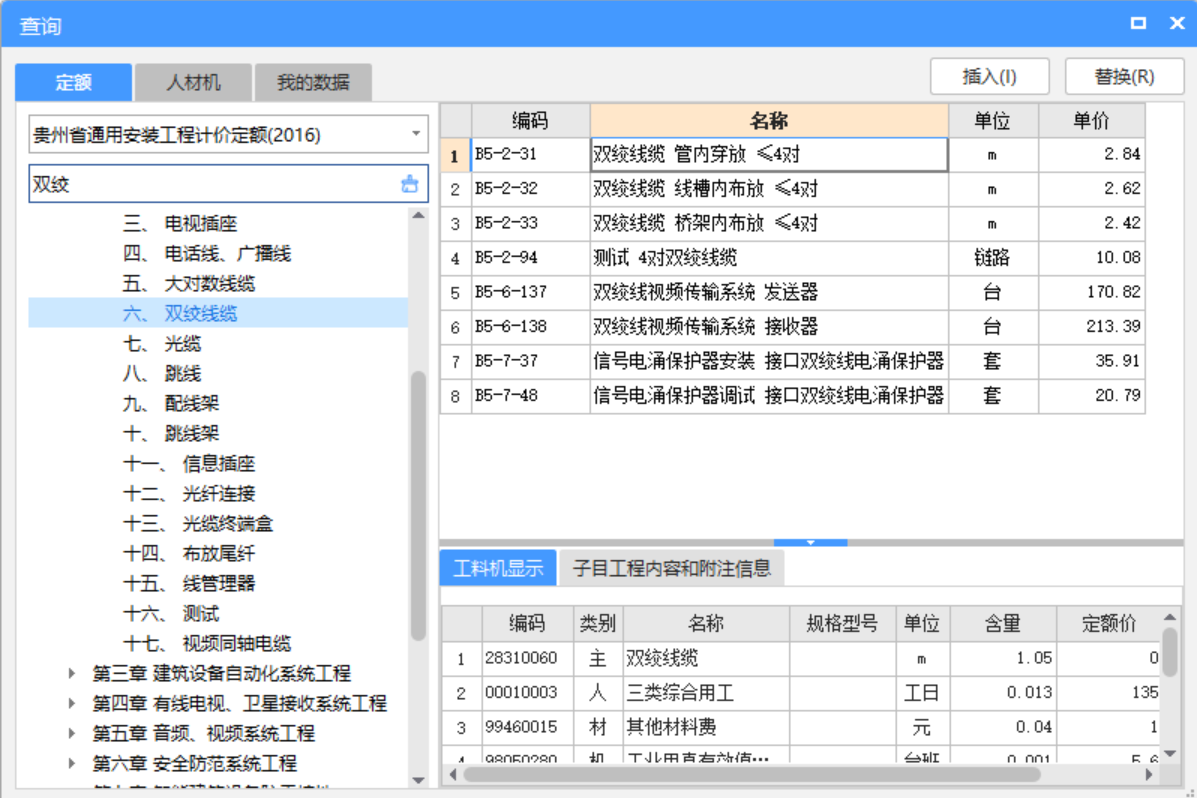1197x798 pixels.
Task: Select row B5-7-37 信号电涌保护器安装
Action: point(792,361)
